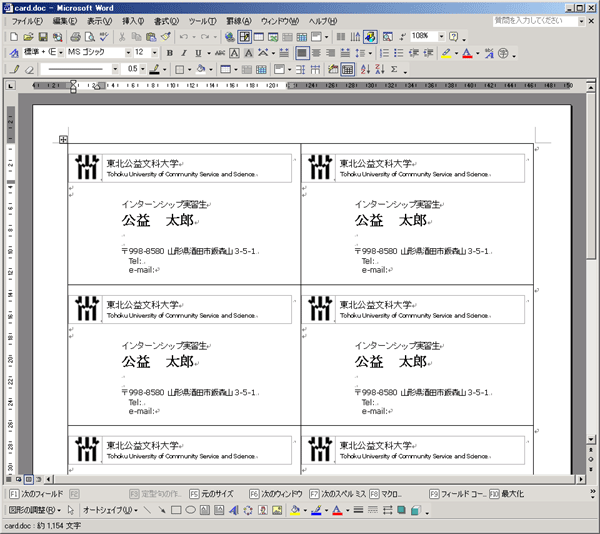
Task: Open the line style dropdown
Action: click(115, 69)
